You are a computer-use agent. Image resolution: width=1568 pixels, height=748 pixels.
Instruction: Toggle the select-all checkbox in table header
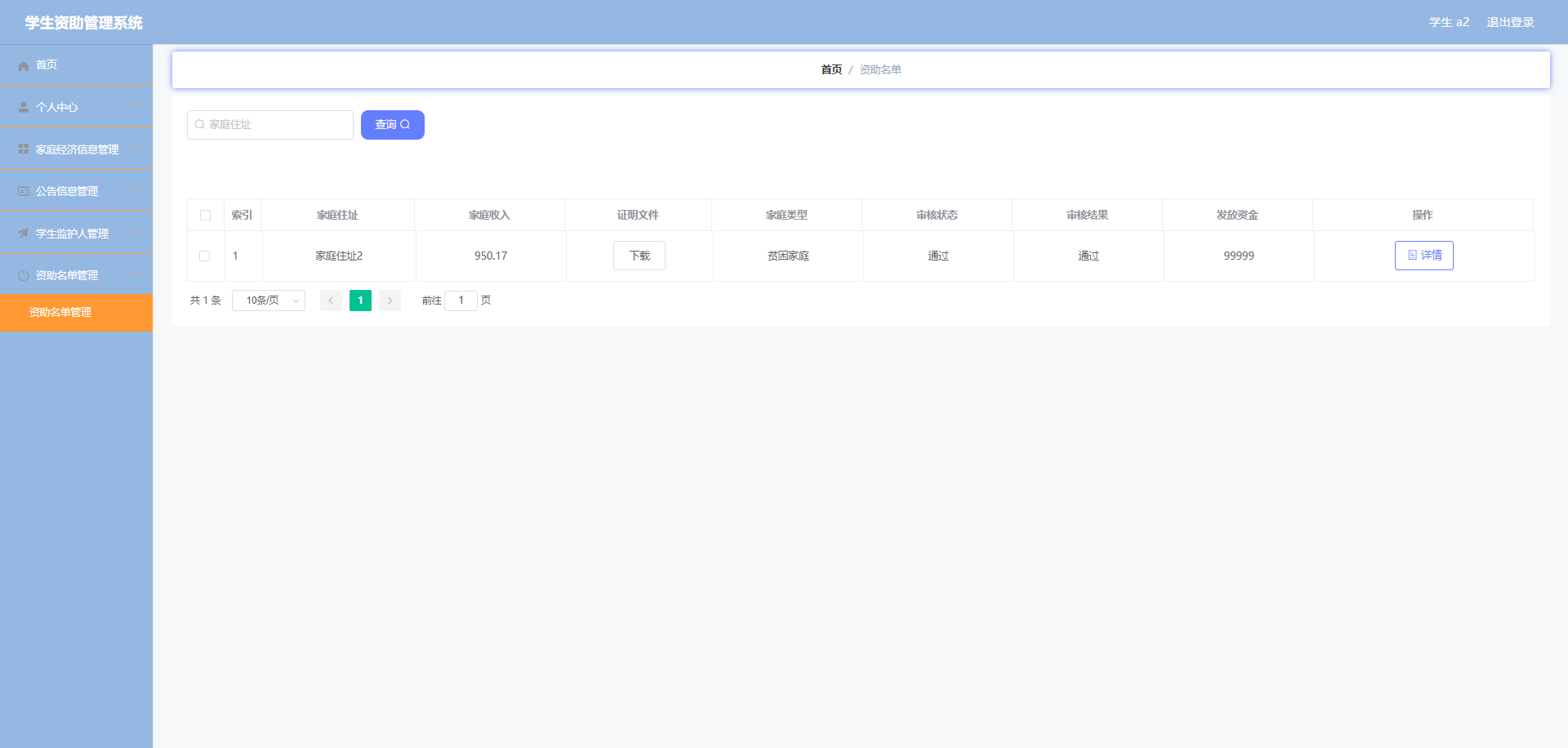pos(205,216)
